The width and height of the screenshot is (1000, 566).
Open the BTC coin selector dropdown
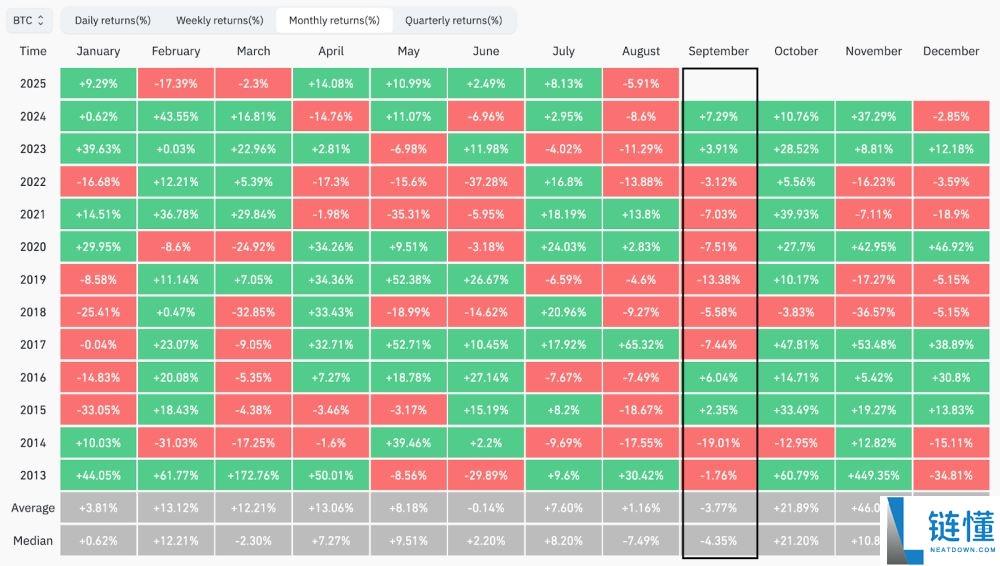click(x=29, y=20)
